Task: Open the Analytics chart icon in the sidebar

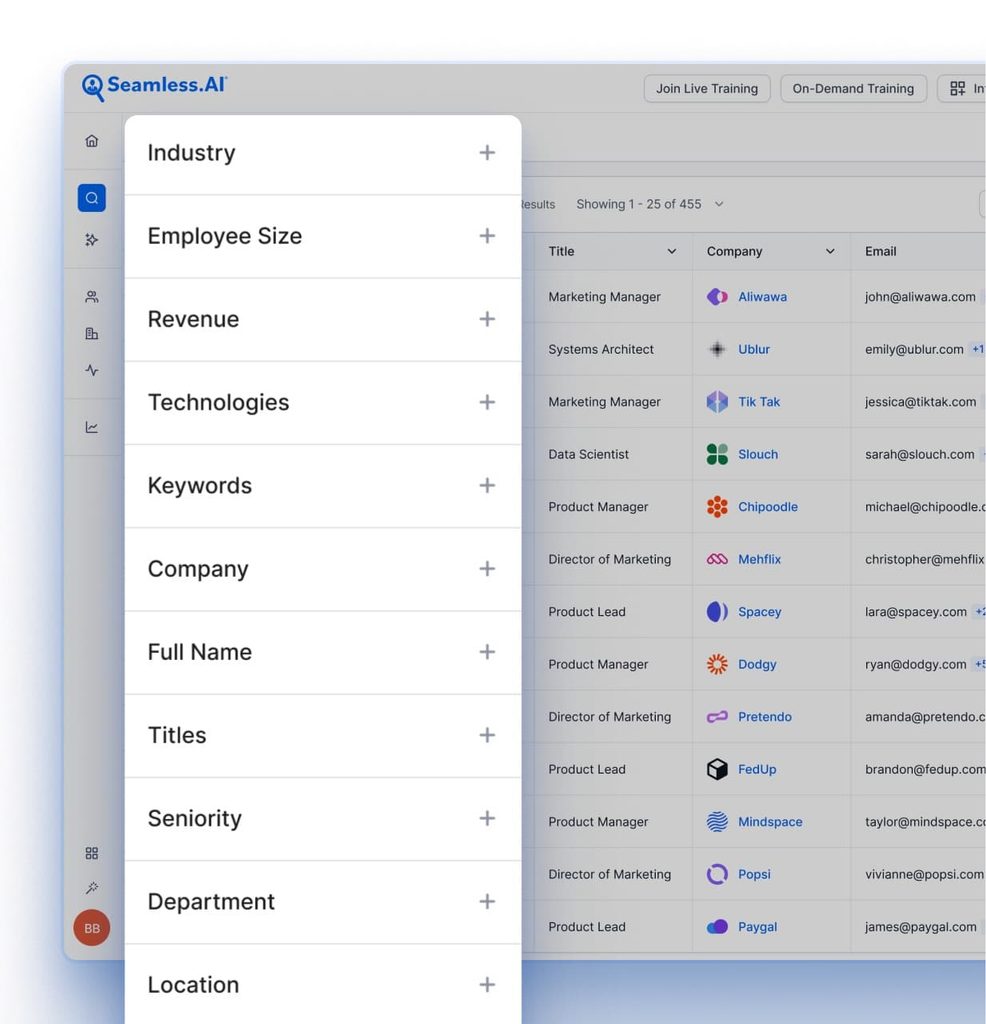Action: click(x=91, y=428)
